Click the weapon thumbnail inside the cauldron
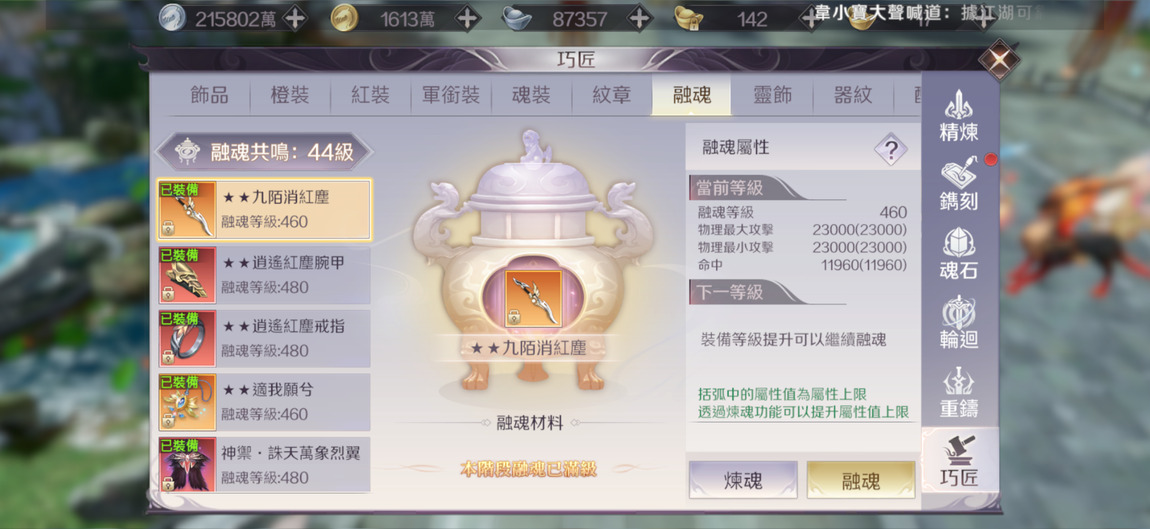 (533, 298)
